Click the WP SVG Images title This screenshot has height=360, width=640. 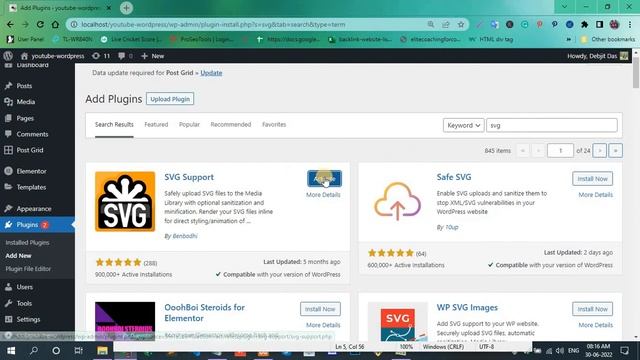coord(467,307)
